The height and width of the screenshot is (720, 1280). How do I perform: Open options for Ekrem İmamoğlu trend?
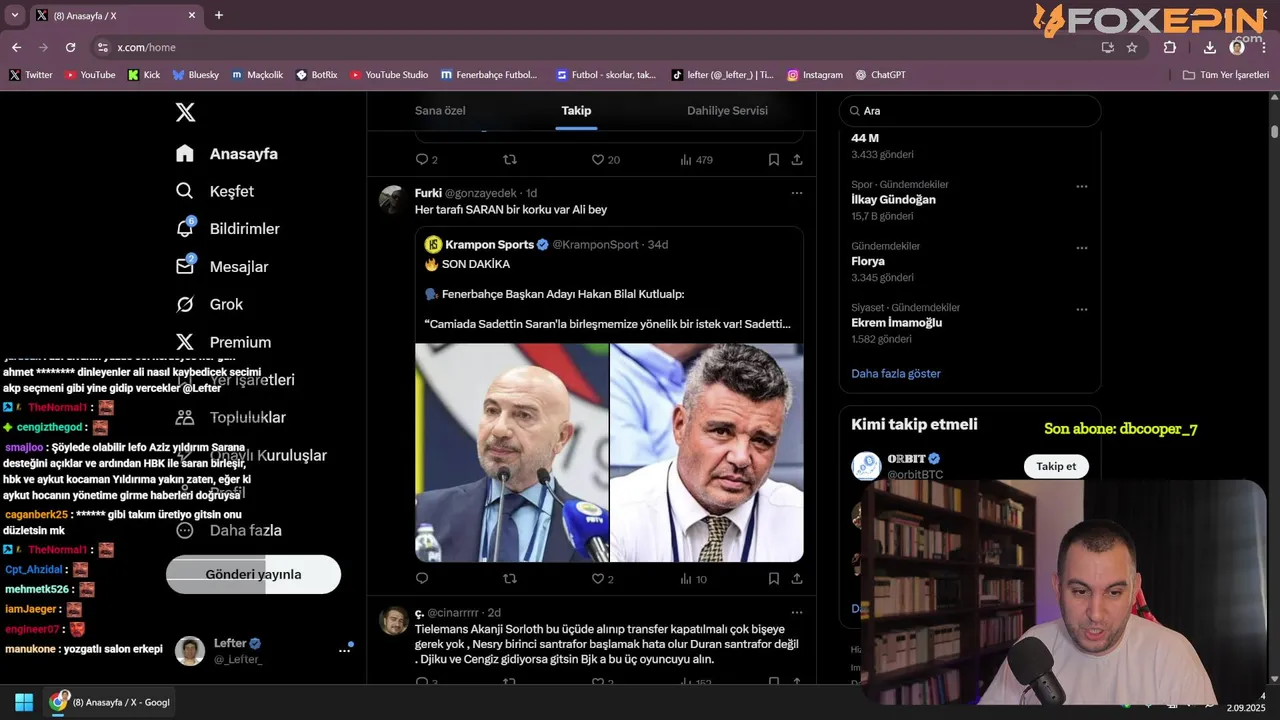click(1081, 309)
